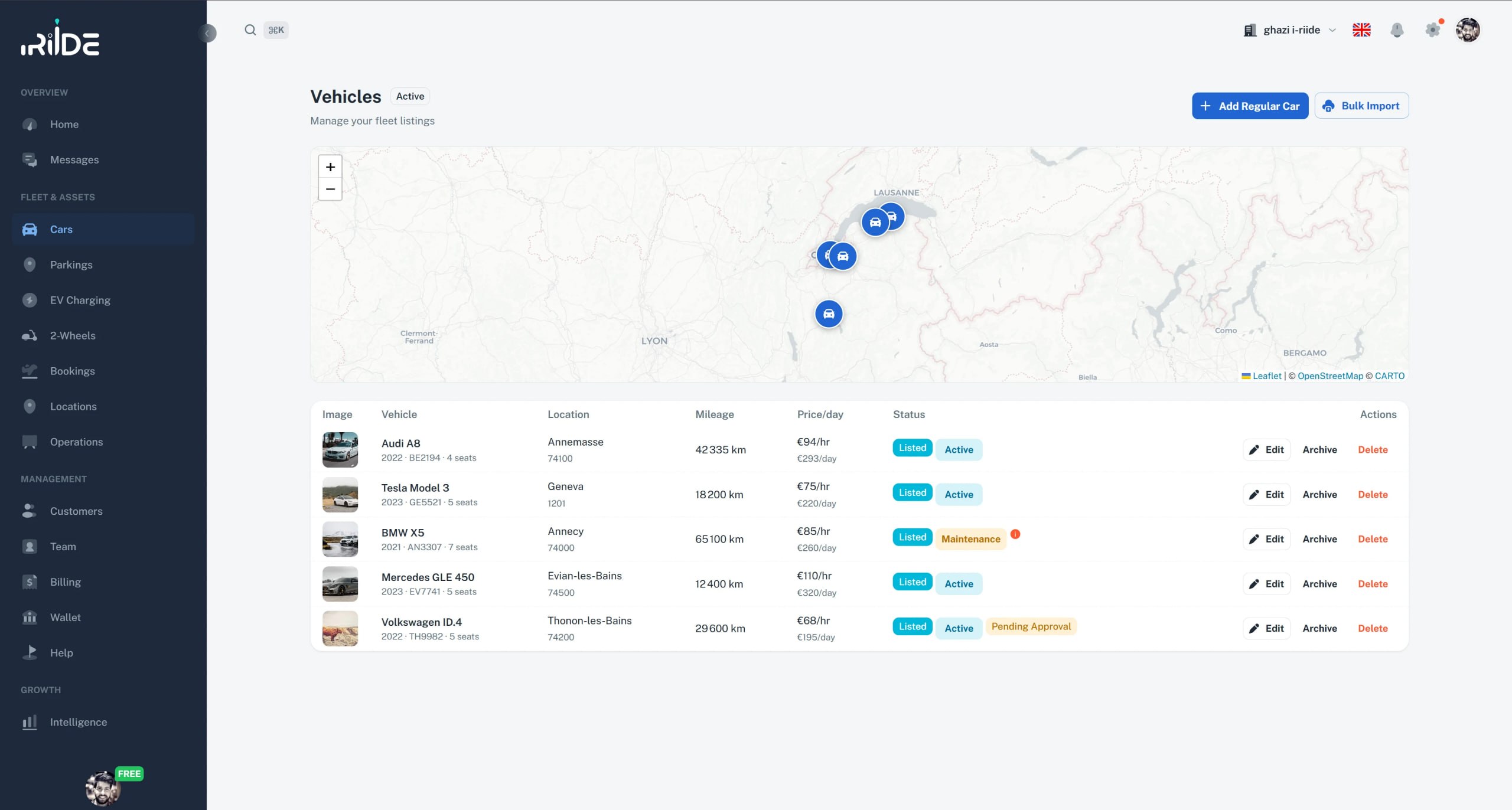This screenshot has height=810, width=1512.
Task: Click the maintenance warning info icon
Action: pos(1015,534)
